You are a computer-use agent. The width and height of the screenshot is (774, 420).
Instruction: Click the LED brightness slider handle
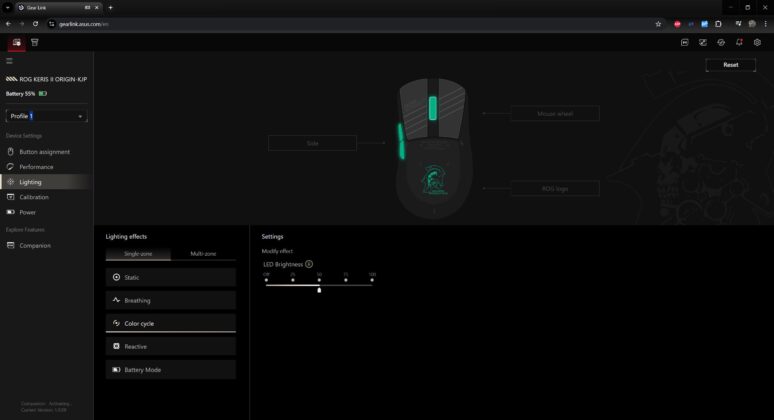click(319, 290)
